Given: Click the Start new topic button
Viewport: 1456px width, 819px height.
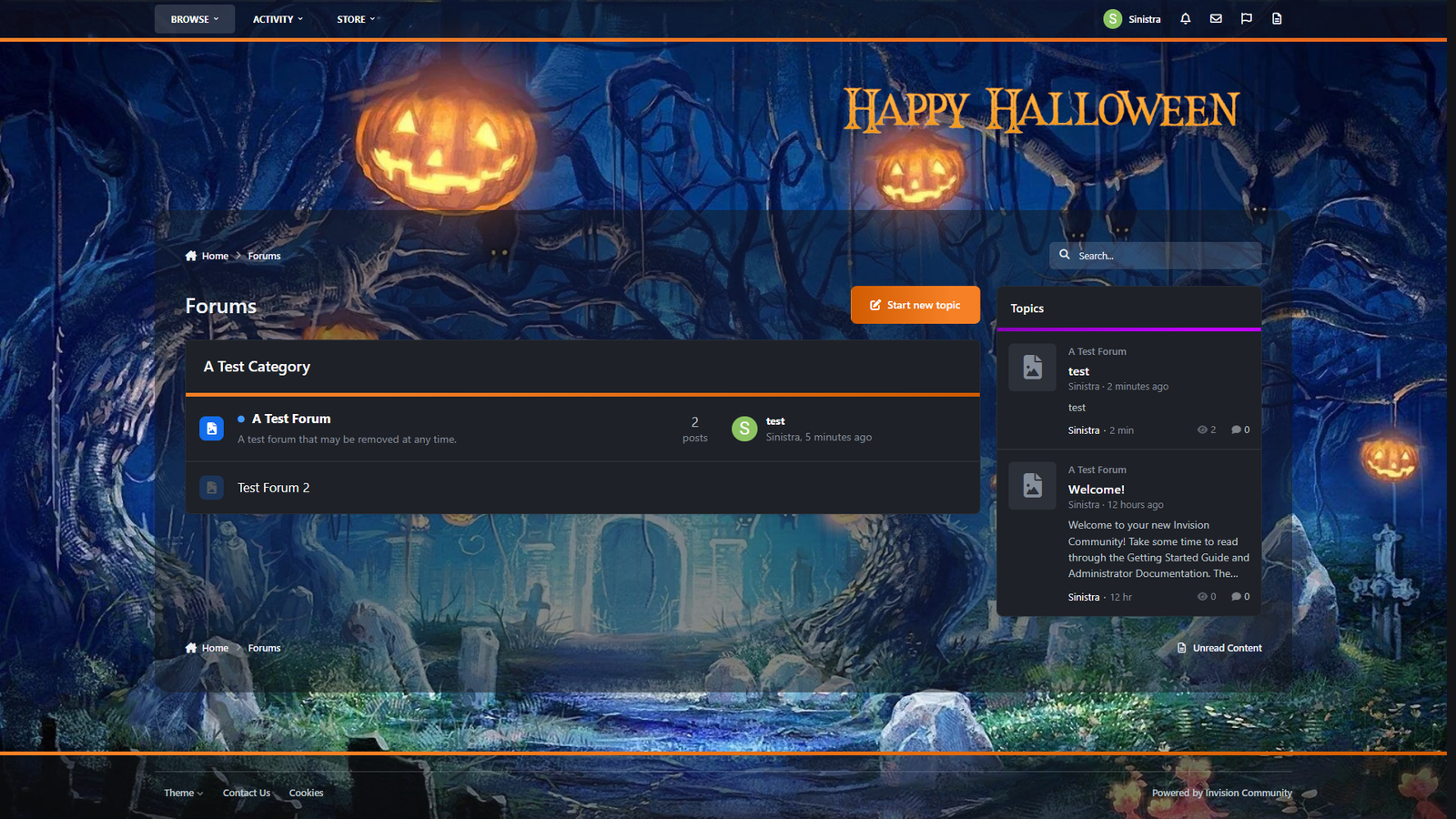Looking at the screenshot, I should (x=915, y=305).
